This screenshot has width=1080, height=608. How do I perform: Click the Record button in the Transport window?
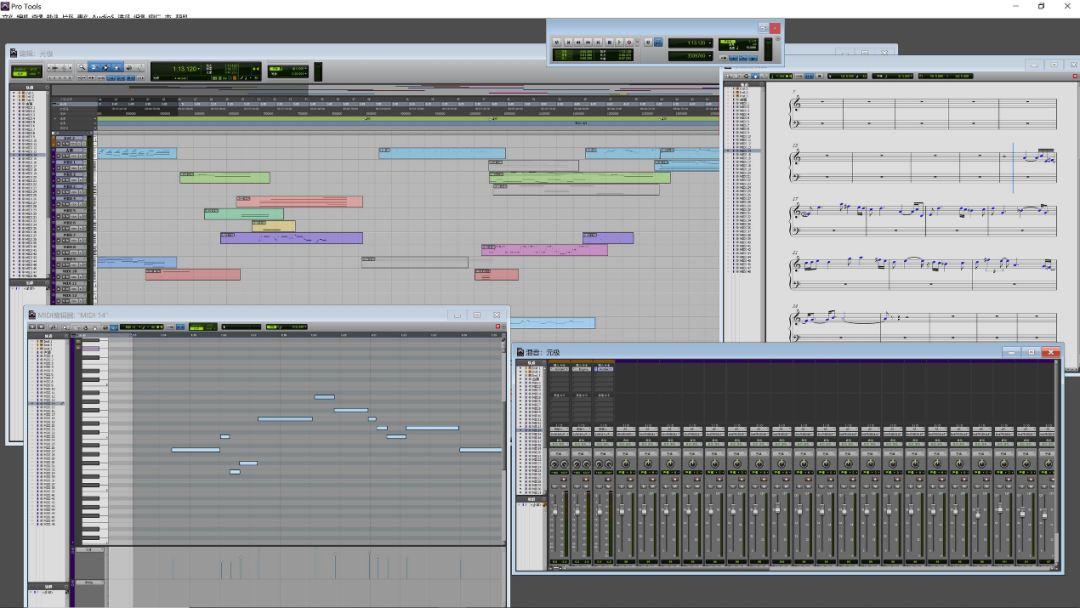coord(629,42)
